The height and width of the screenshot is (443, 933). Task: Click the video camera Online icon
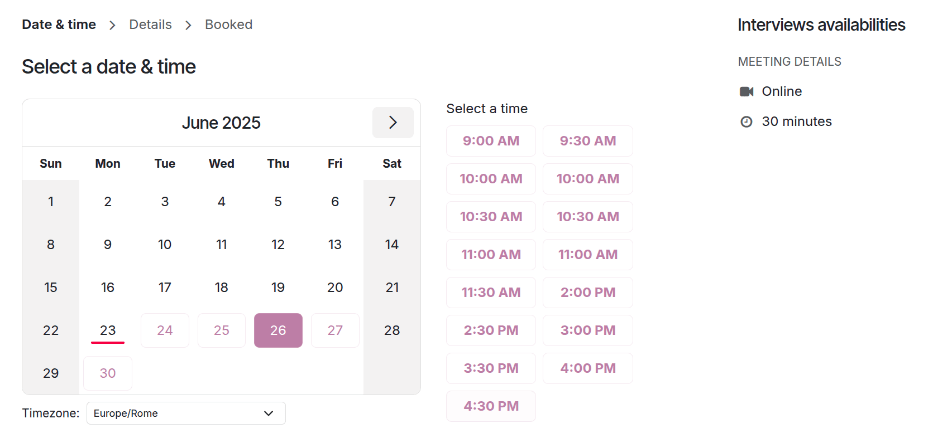click(x=746, y=92)
